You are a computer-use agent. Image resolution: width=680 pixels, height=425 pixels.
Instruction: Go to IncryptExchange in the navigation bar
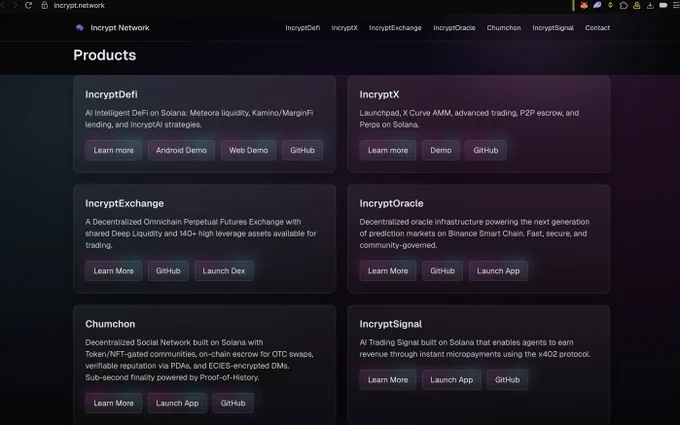[395, 28]
